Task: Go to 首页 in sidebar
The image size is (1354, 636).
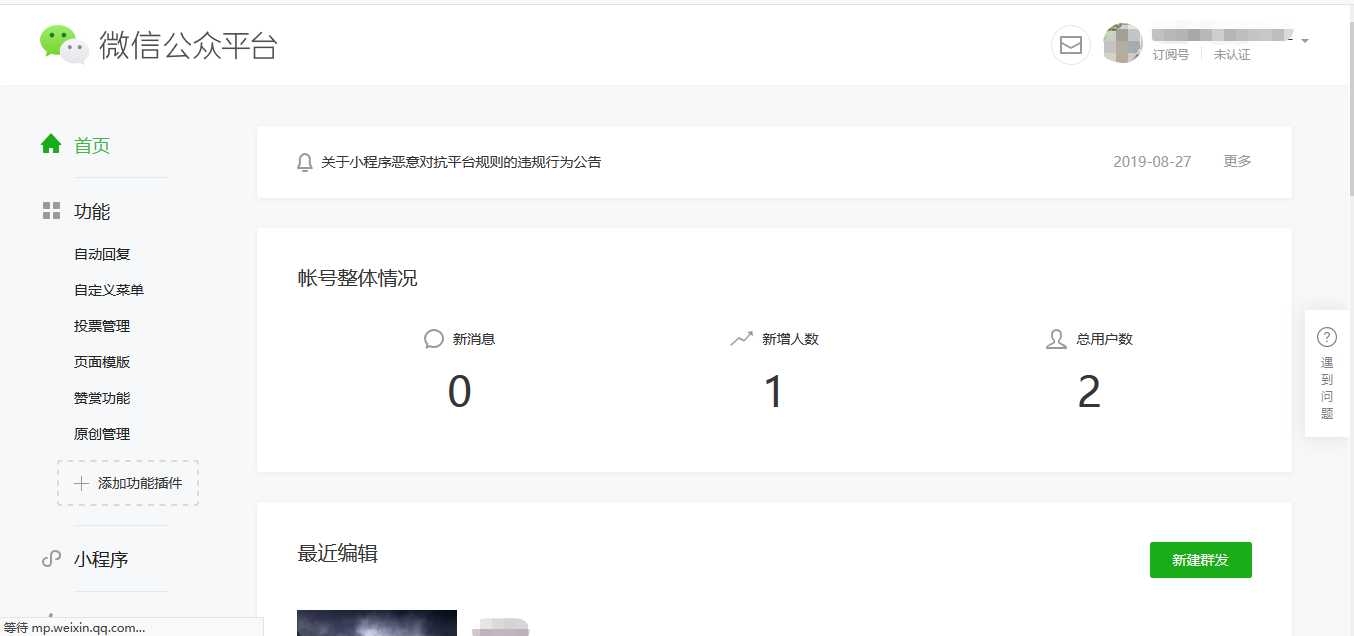Action: (x=92, y=146)
